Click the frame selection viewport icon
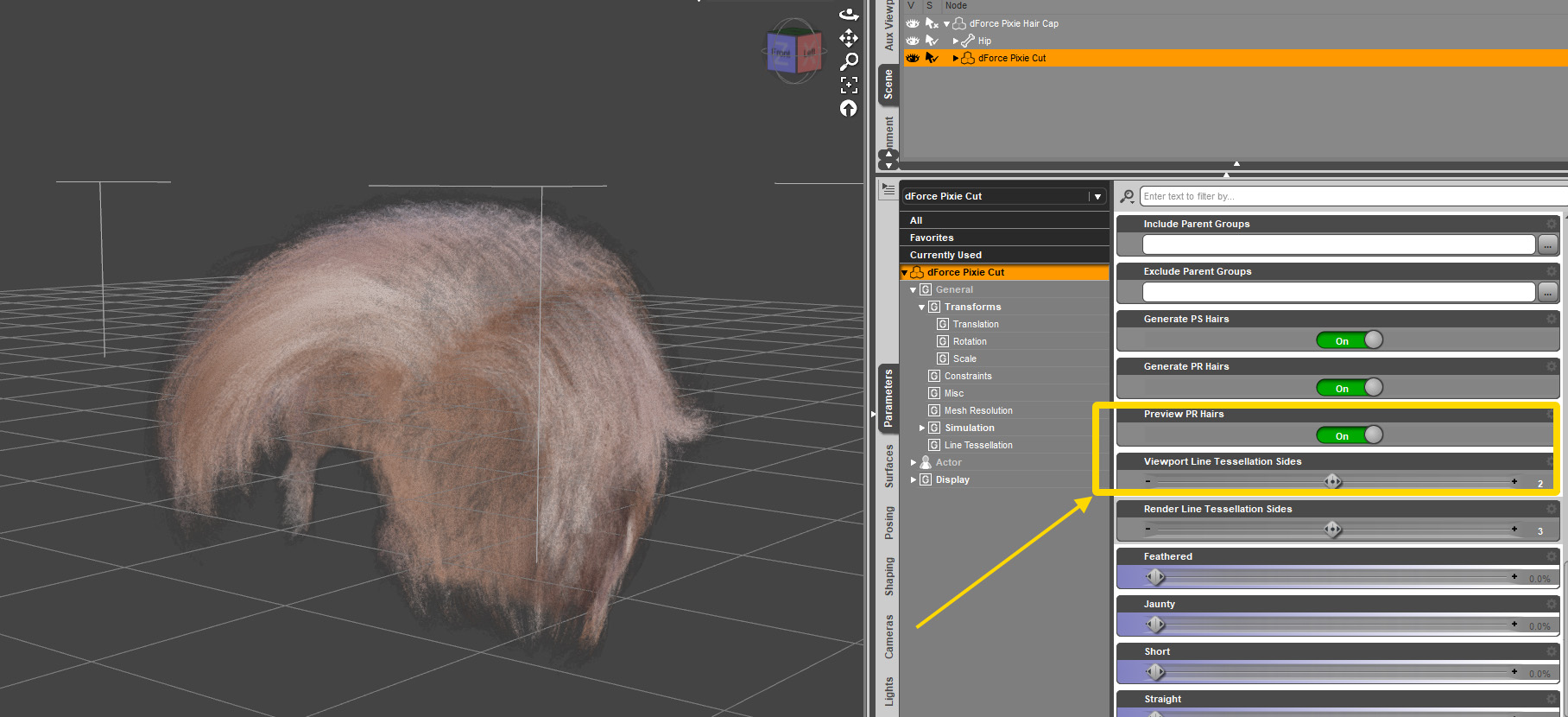1568x717 pixels. pos(849,85)
